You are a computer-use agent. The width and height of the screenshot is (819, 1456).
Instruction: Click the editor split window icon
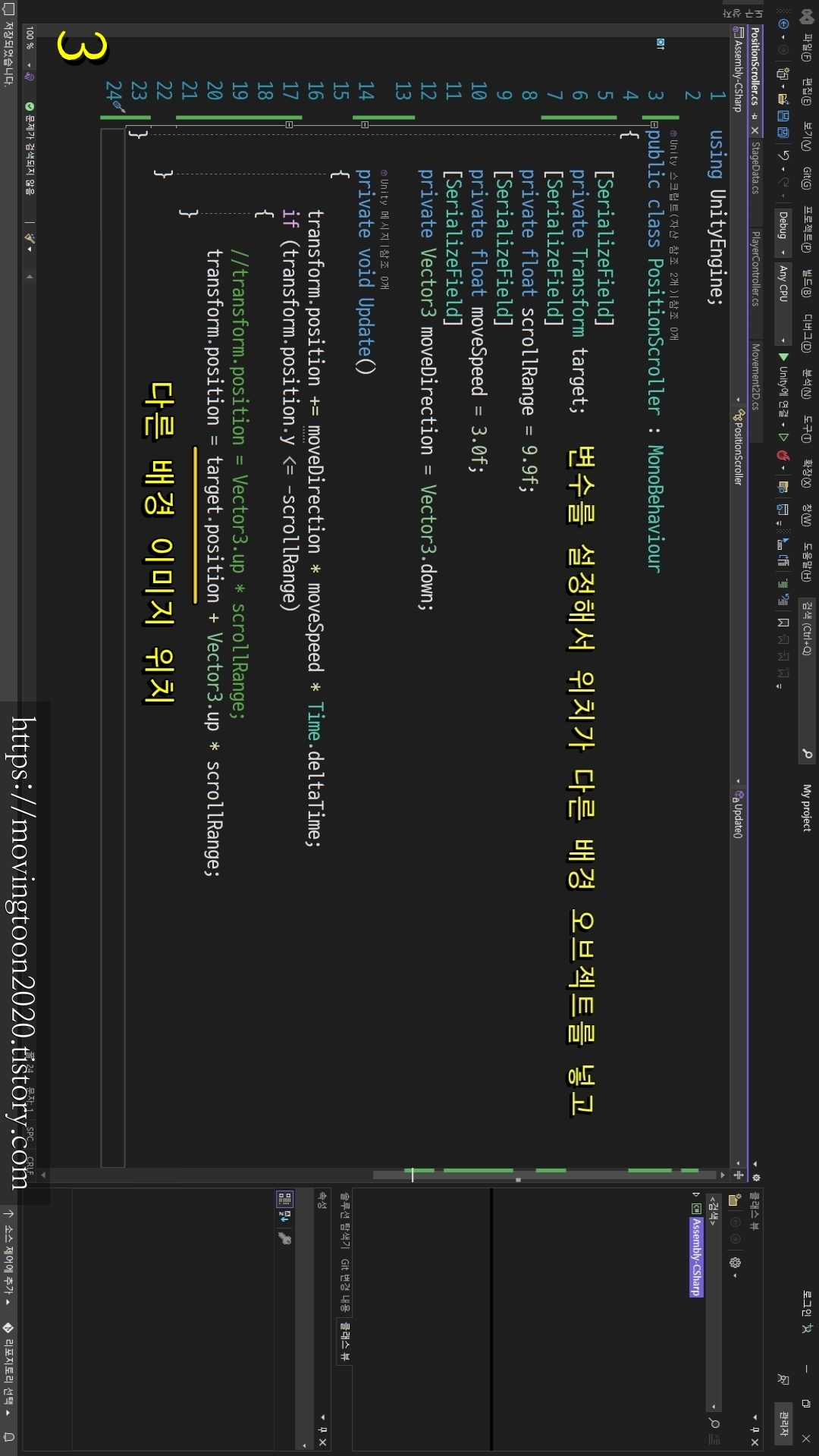[x=739, y=1175]
